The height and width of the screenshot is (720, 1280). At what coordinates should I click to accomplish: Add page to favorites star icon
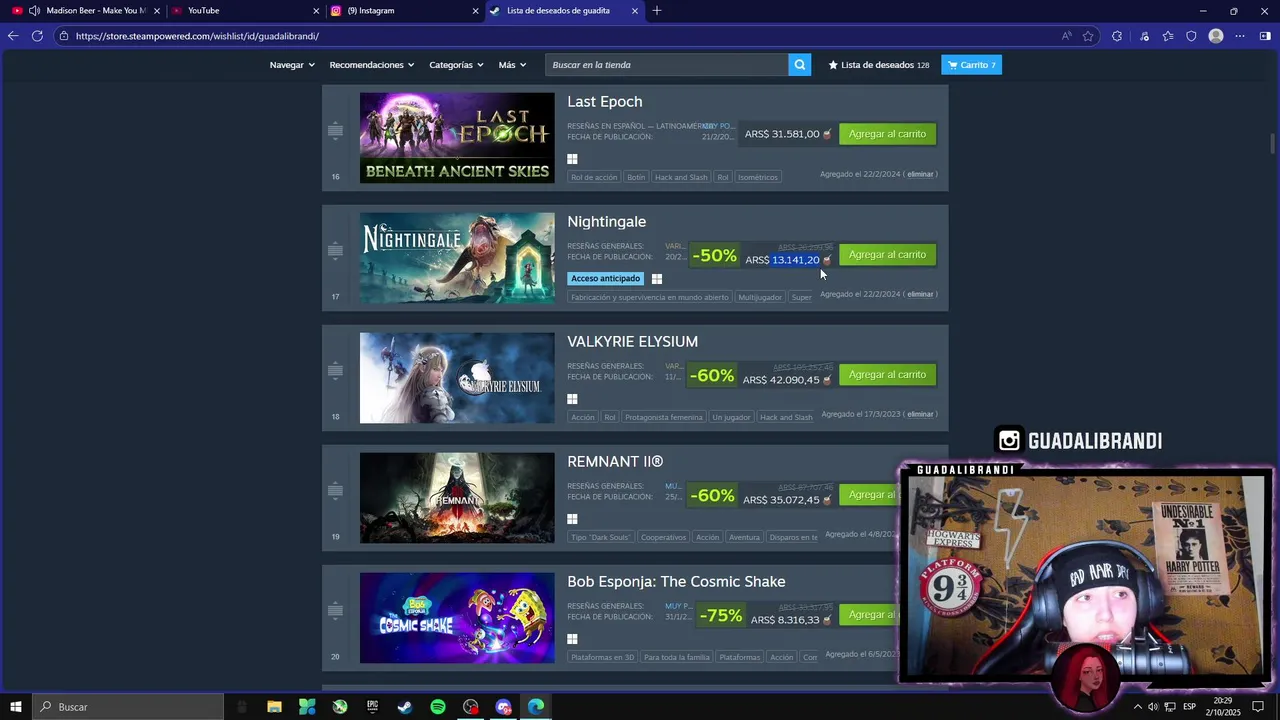1088,36
